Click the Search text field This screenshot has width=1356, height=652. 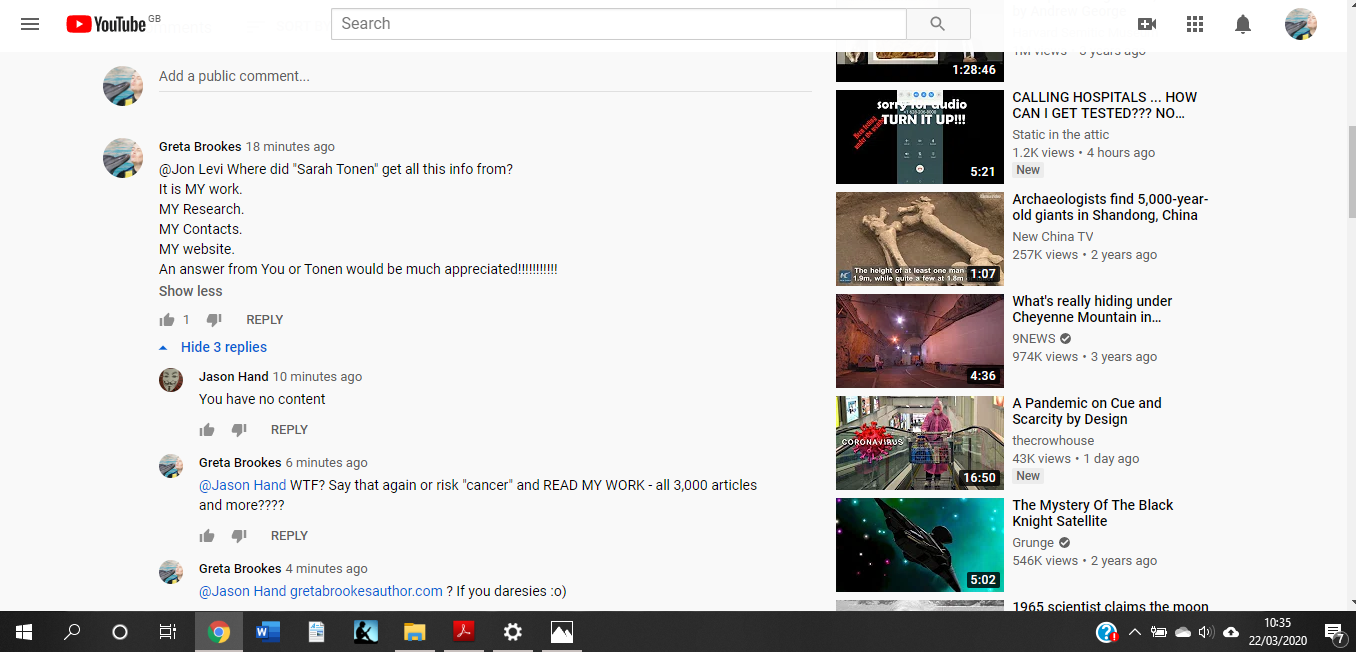click(x=618, y=24)
